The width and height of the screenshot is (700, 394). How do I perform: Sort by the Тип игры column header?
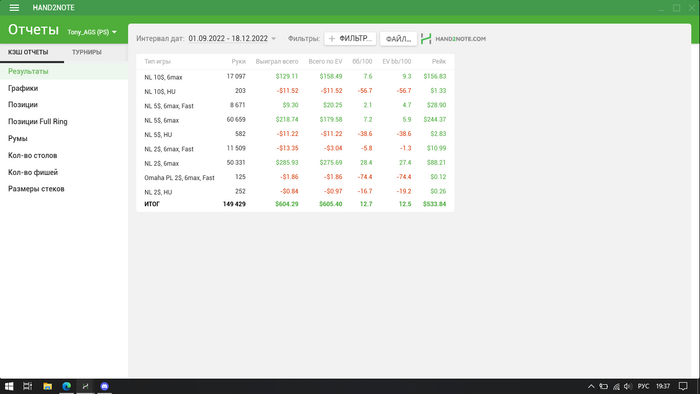[x=157, y=62]
